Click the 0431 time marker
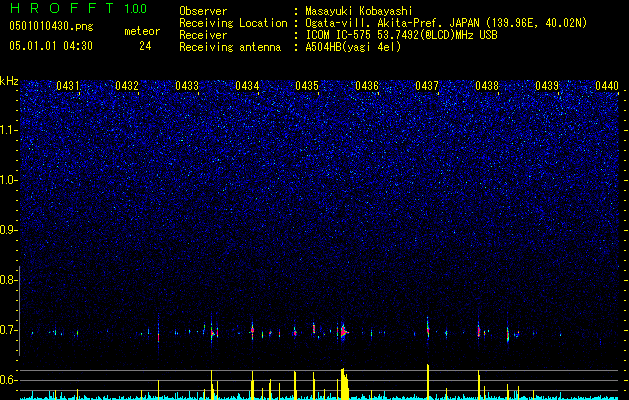Viewport: 629px width, 400px height. (68, 86)
